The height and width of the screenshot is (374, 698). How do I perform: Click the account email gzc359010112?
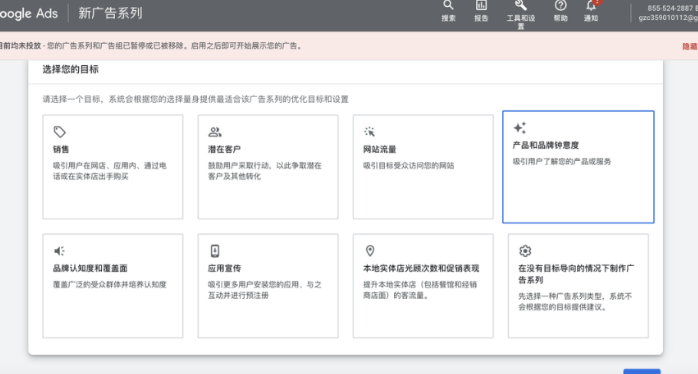(x=668, y=18)
